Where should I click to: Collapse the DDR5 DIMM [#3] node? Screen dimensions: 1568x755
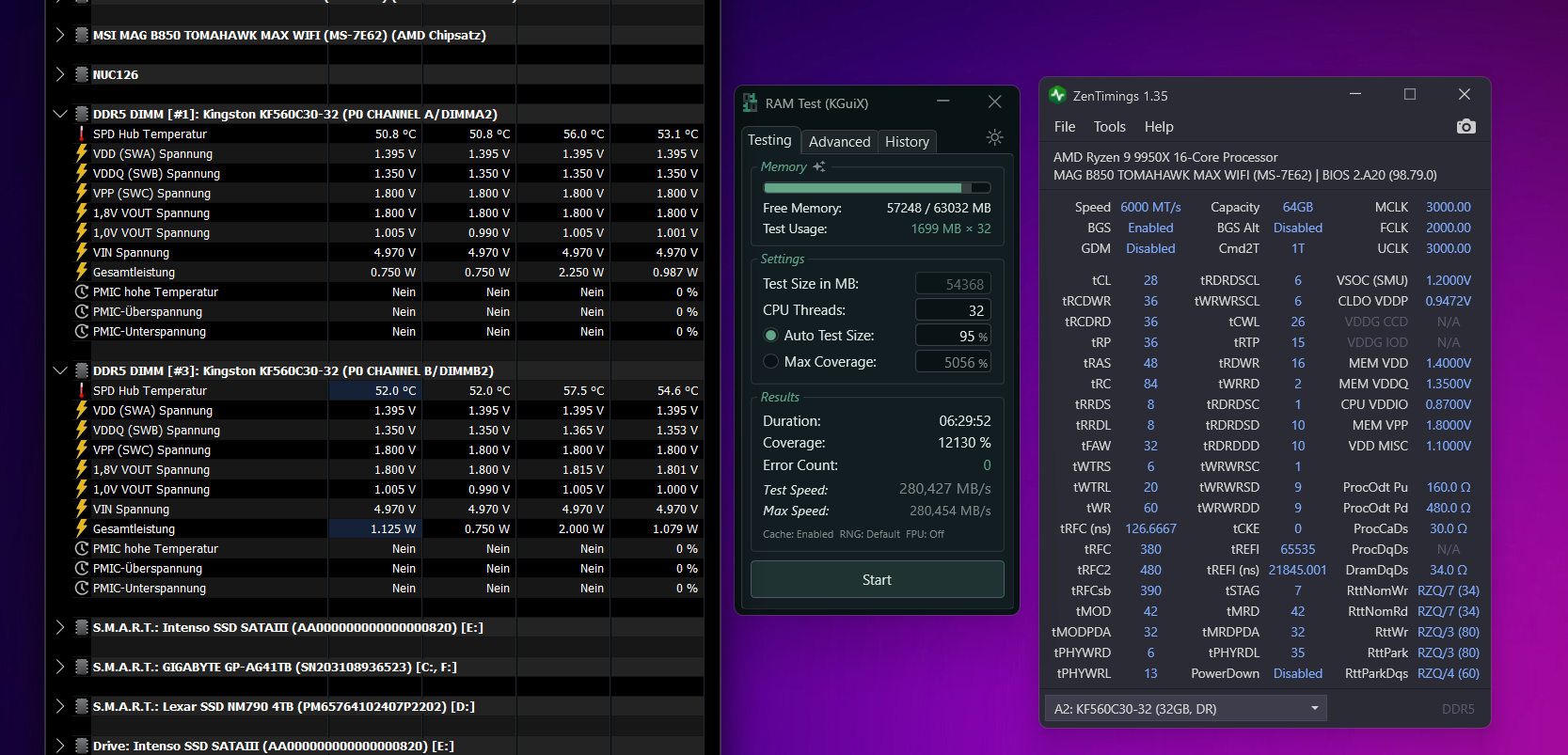[x=60, y=370]
